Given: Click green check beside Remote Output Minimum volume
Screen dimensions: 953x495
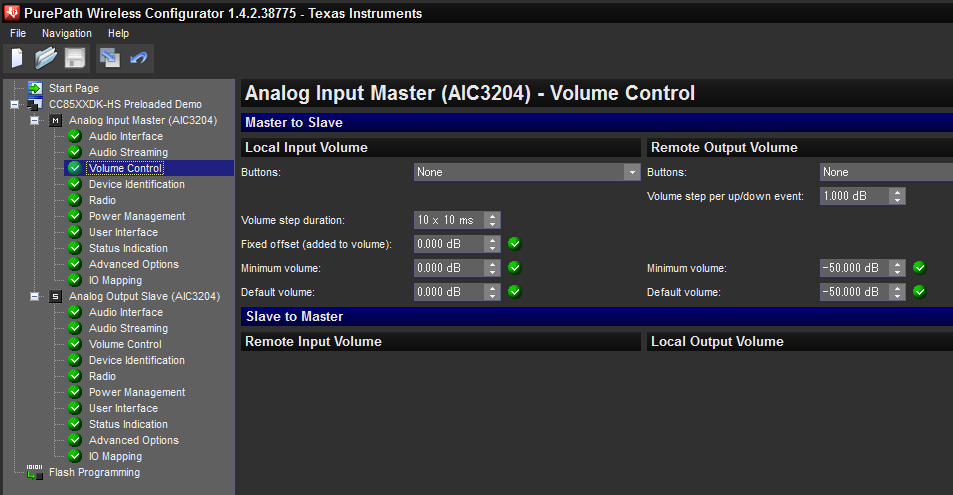Looking at the screenshot, I should [x=920, y=268].
